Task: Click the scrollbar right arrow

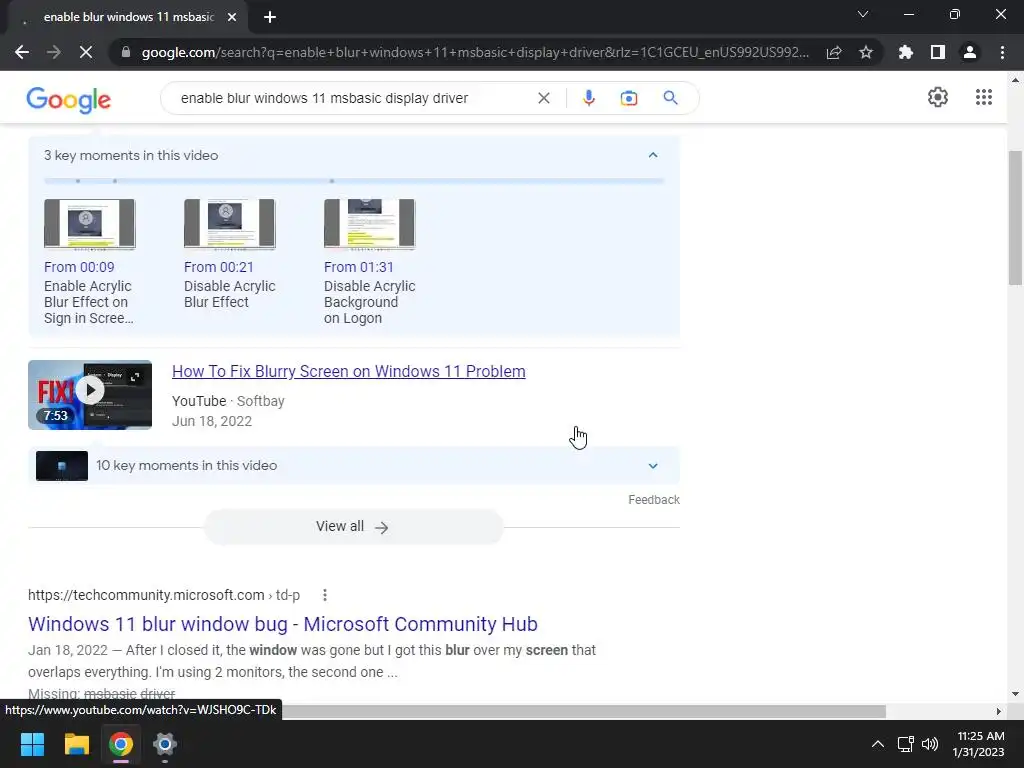Action: pos(999,711)
